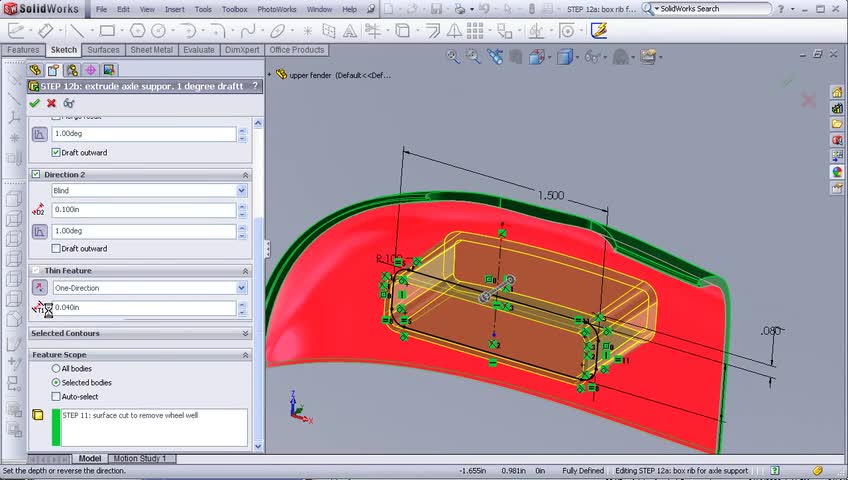Select the All bodies radio button
The height and width of the screenshot is (480, 848).
point(56,368)
